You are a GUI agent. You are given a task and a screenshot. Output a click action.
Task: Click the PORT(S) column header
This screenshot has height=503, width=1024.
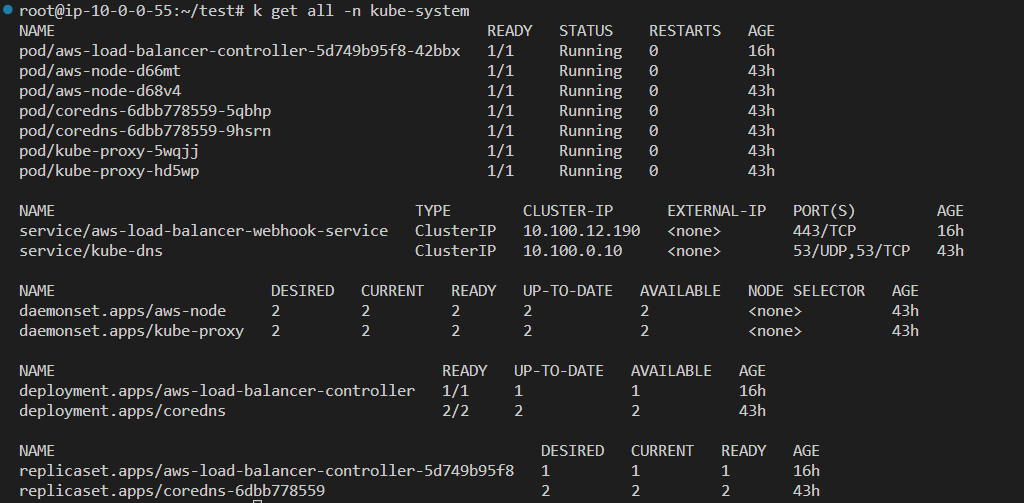point(824,211)
